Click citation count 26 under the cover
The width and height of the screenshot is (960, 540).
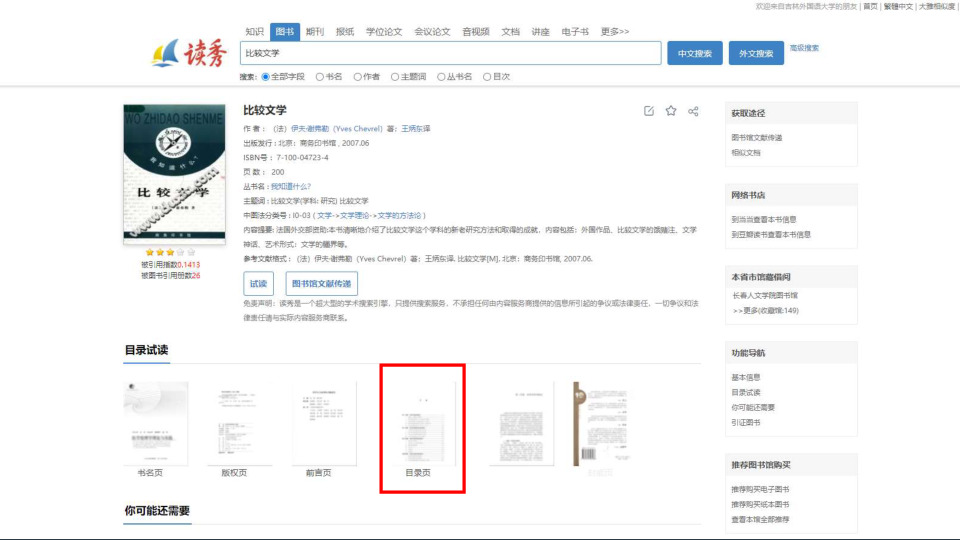pos(196,276)
